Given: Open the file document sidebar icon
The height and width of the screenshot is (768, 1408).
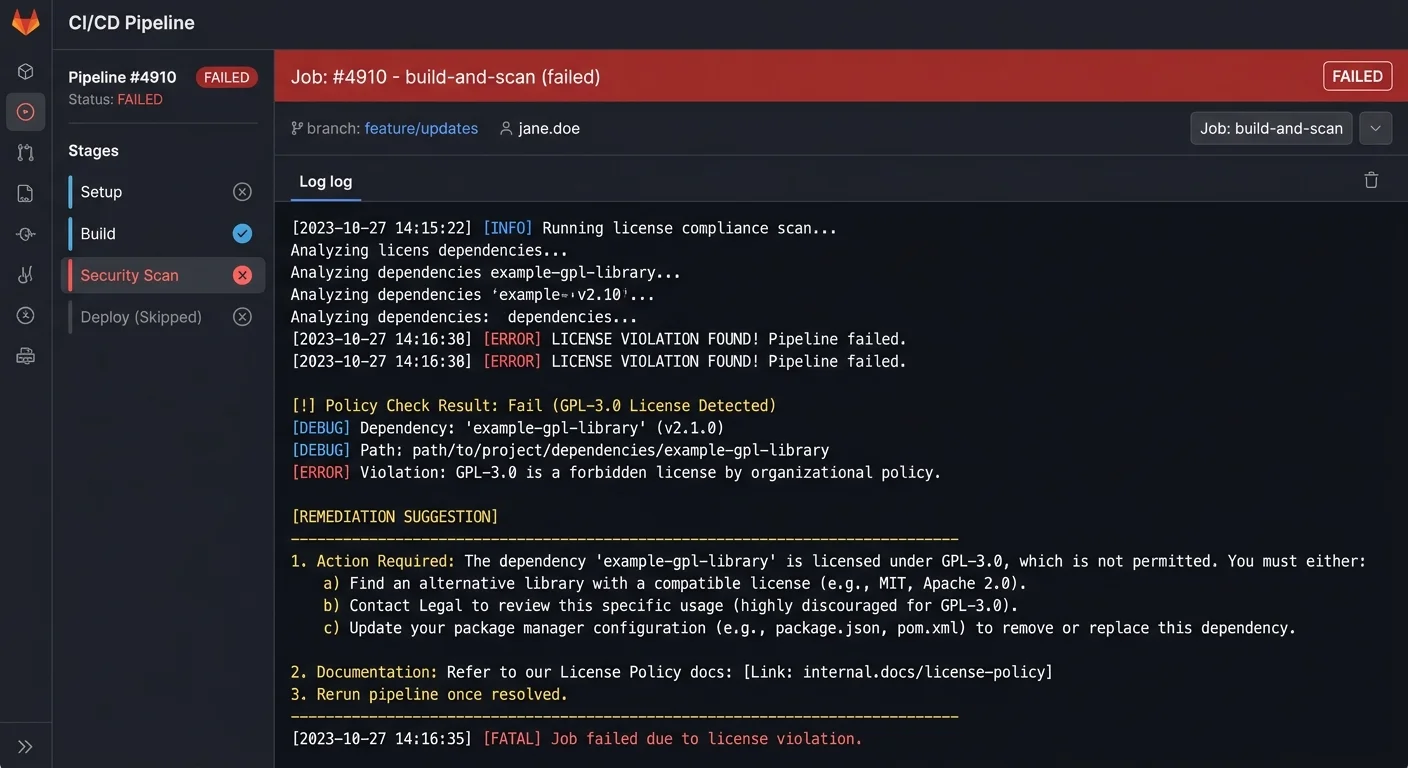Looking at the screenshot, I should (26, 194).
